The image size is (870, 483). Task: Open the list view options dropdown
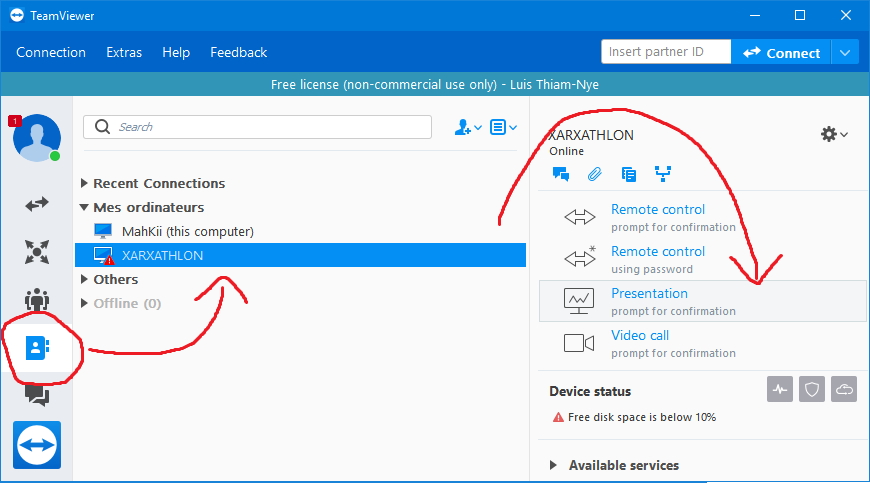[503, 128]
